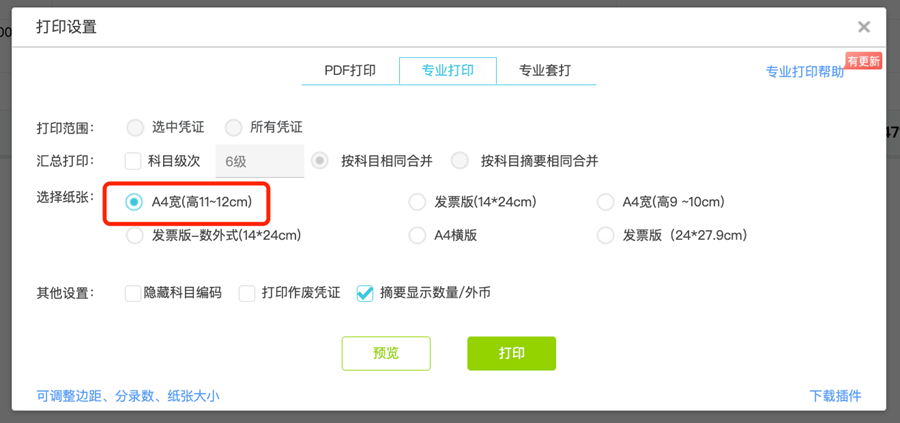
Task: Choose 发票版(14*24cm) paper size
Action: click(x=417, y=202)
